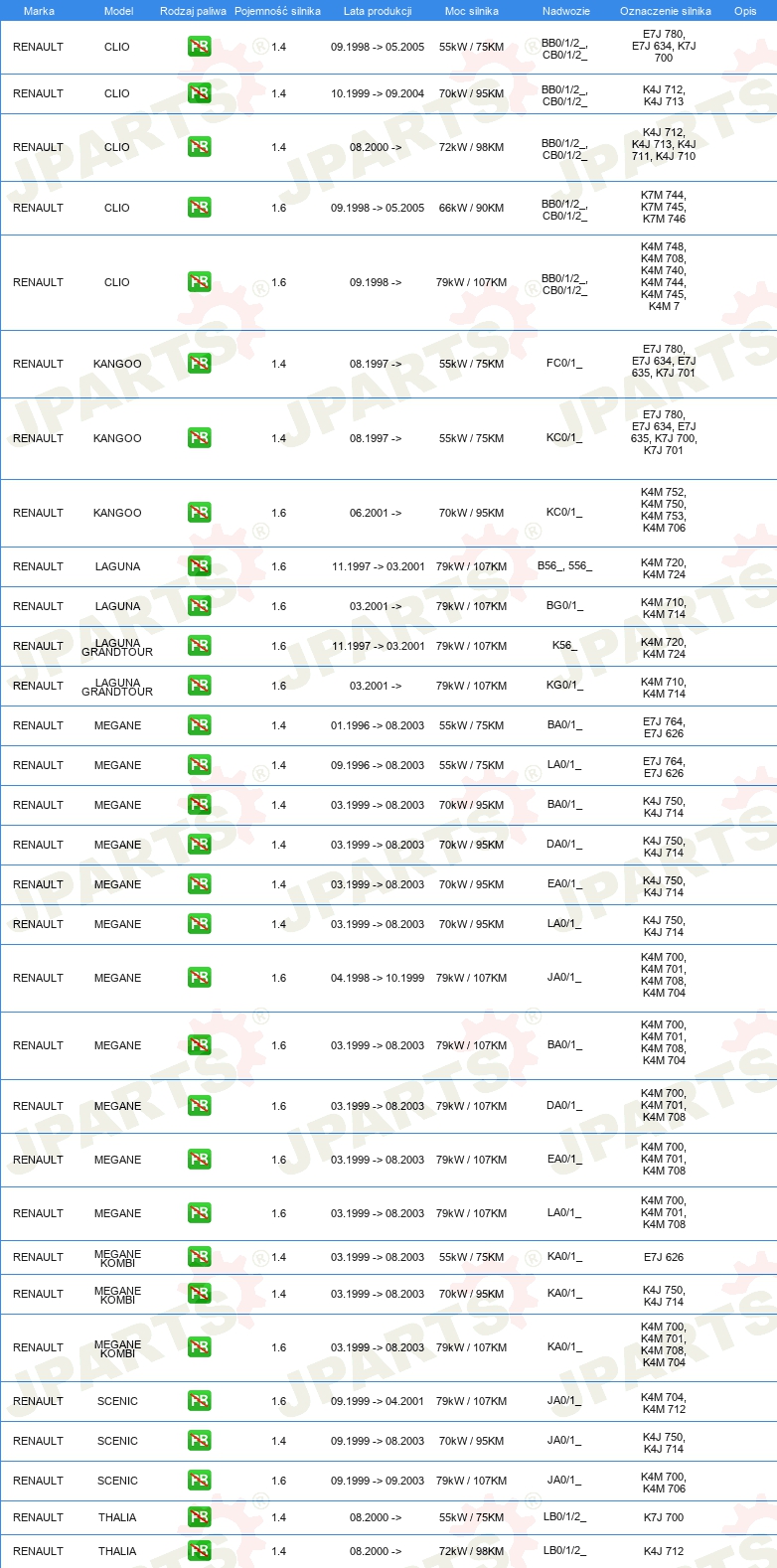Click fuel icon in LAGUNA B56_, 556_ row
The width and height of the screenshot is (777, 1568).
pos(200,566)
